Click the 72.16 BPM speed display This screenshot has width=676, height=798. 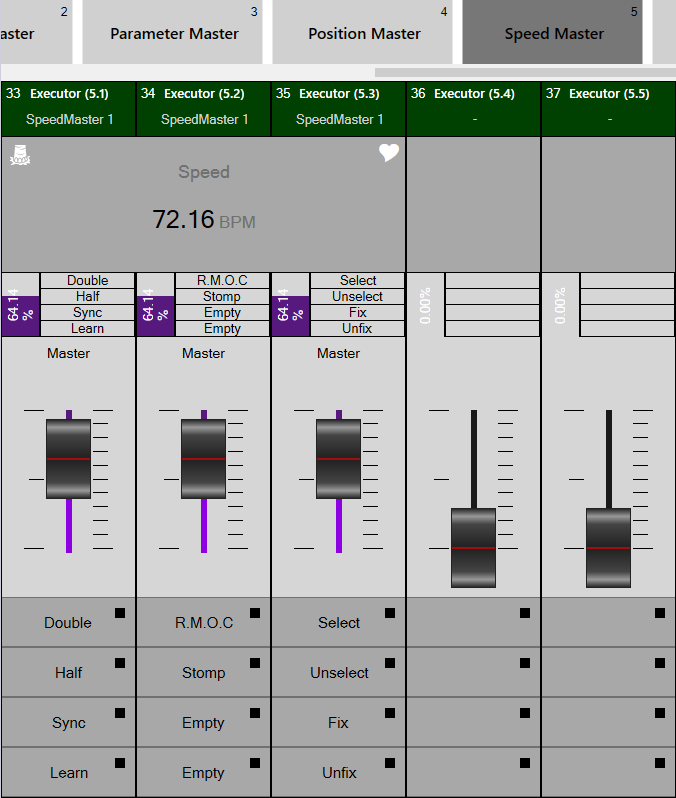click(203, 220)
